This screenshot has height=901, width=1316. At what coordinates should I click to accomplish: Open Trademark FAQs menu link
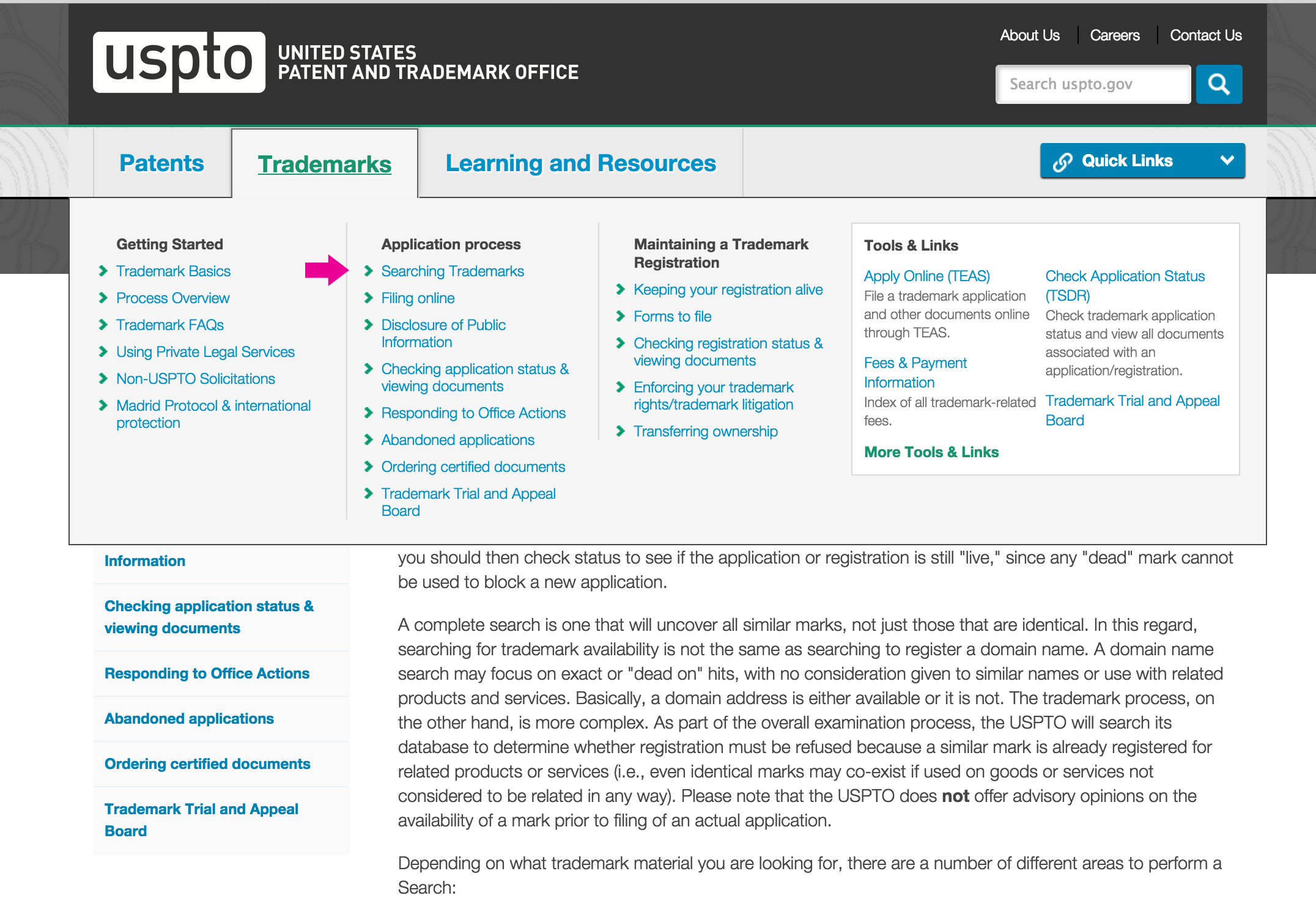coord(170,325)
